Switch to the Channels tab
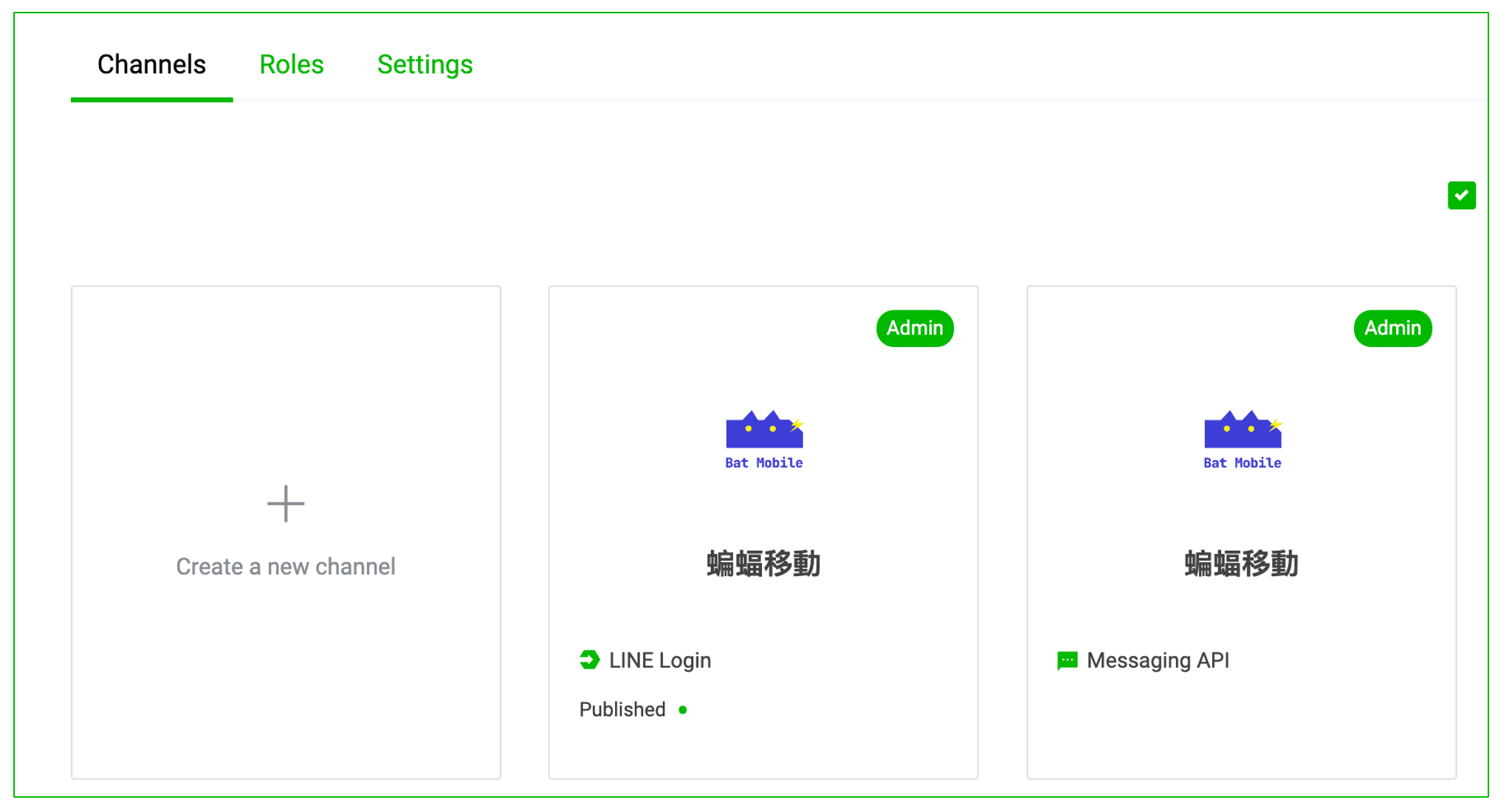Viewport: 1512px width, 811px height. (x=151, y=65)
